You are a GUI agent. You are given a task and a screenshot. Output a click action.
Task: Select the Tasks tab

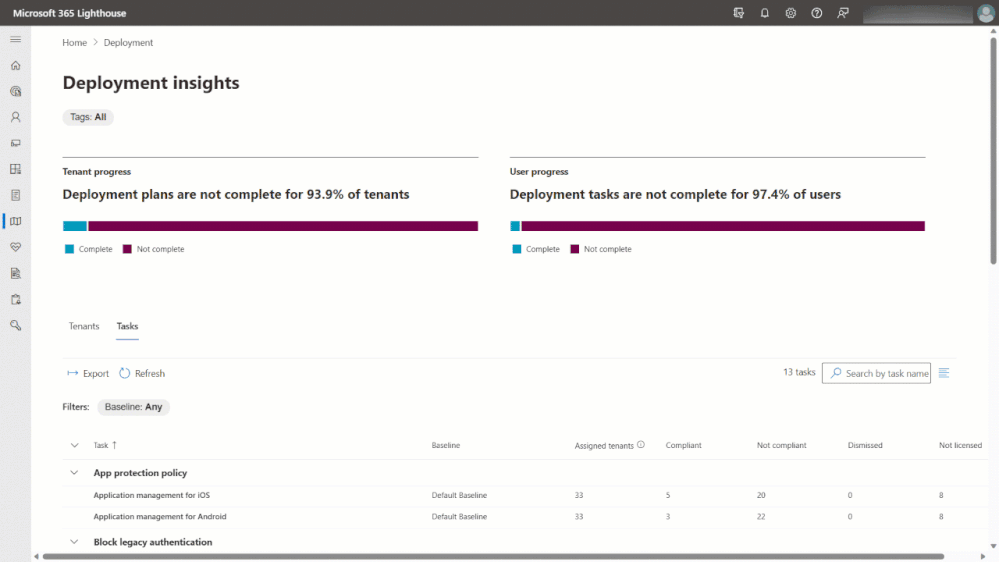click(127, 326)
